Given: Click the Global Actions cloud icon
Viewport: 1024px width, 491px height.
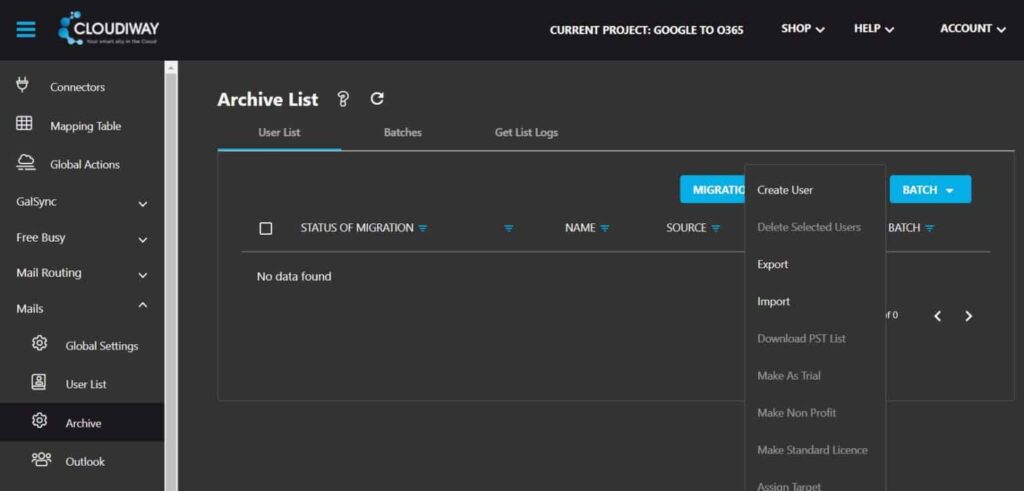Looking at the screenshot, I should (x=26, y=163).
